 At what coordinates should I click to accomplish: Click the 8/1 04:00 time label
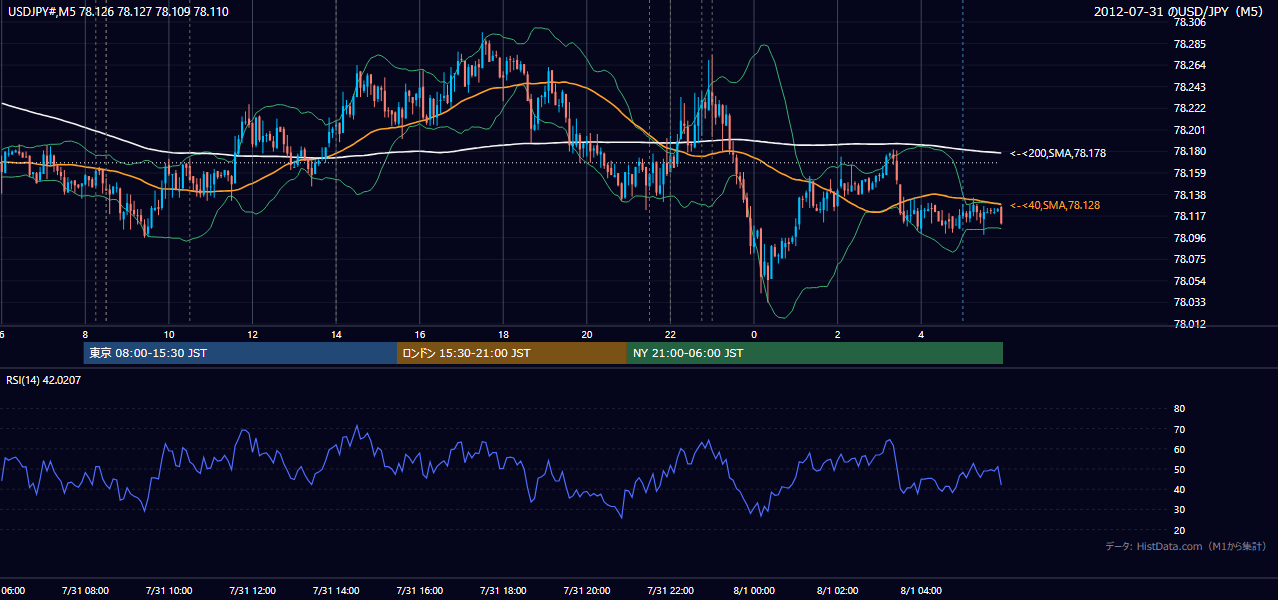click(921, 591)
